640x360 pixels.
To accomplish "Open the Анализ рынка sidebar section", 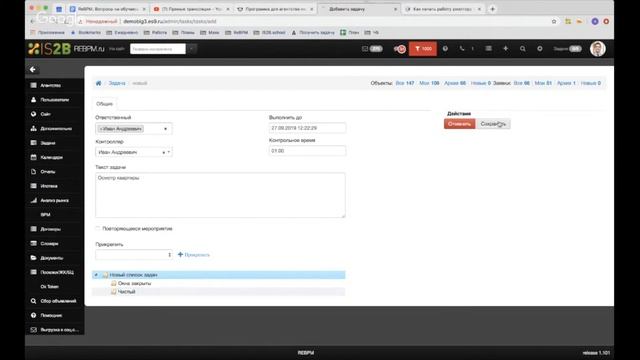I will coord(54,200).
